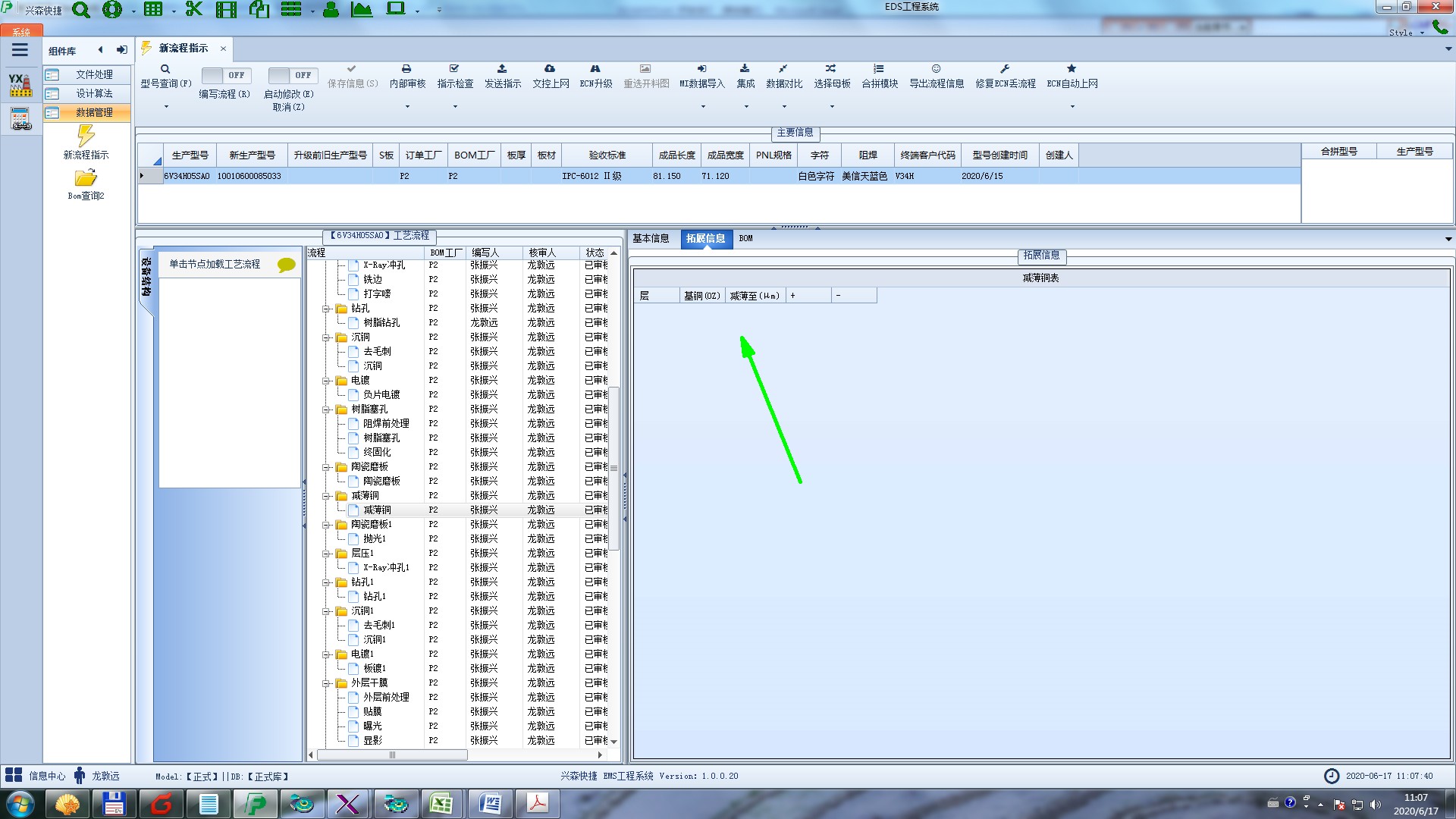Open Excel from the Windows taskbar
Viewport: 1456px width, 819px height.
click(441, 803)
